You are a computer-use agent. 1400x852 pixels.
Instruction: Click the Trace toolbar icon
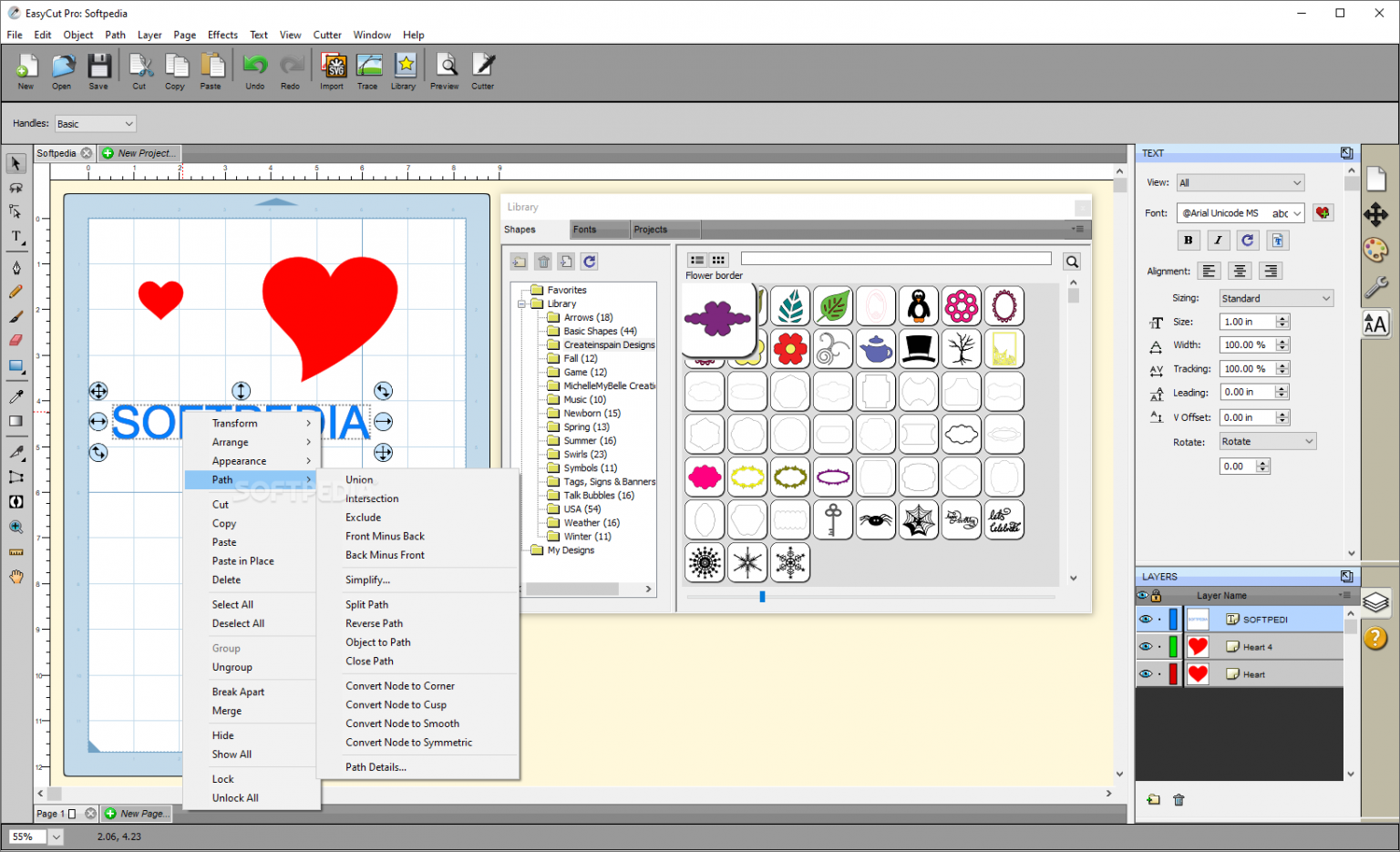click(368, 71)
